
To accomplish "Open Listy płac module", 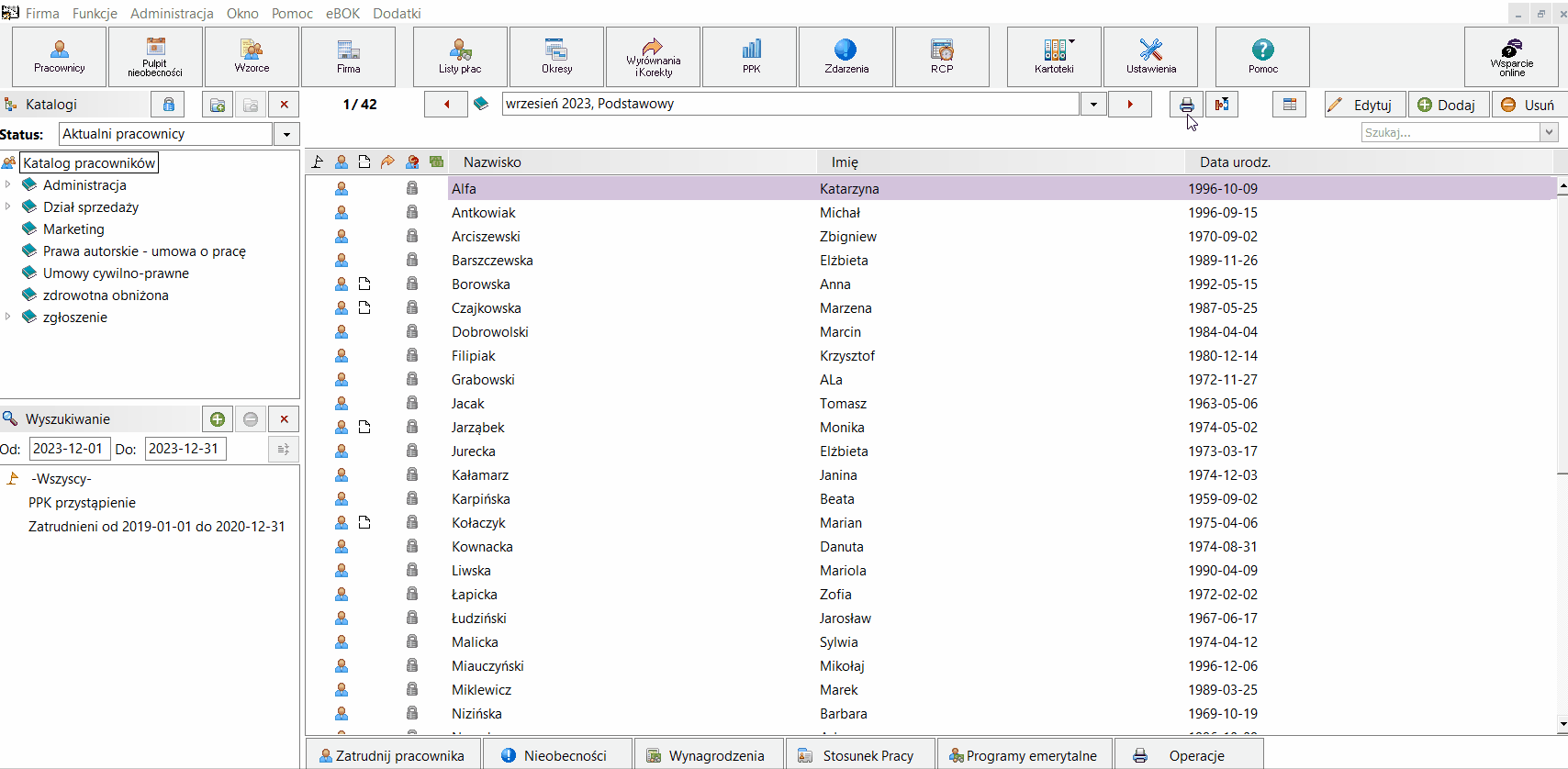I will click(460, 57).
